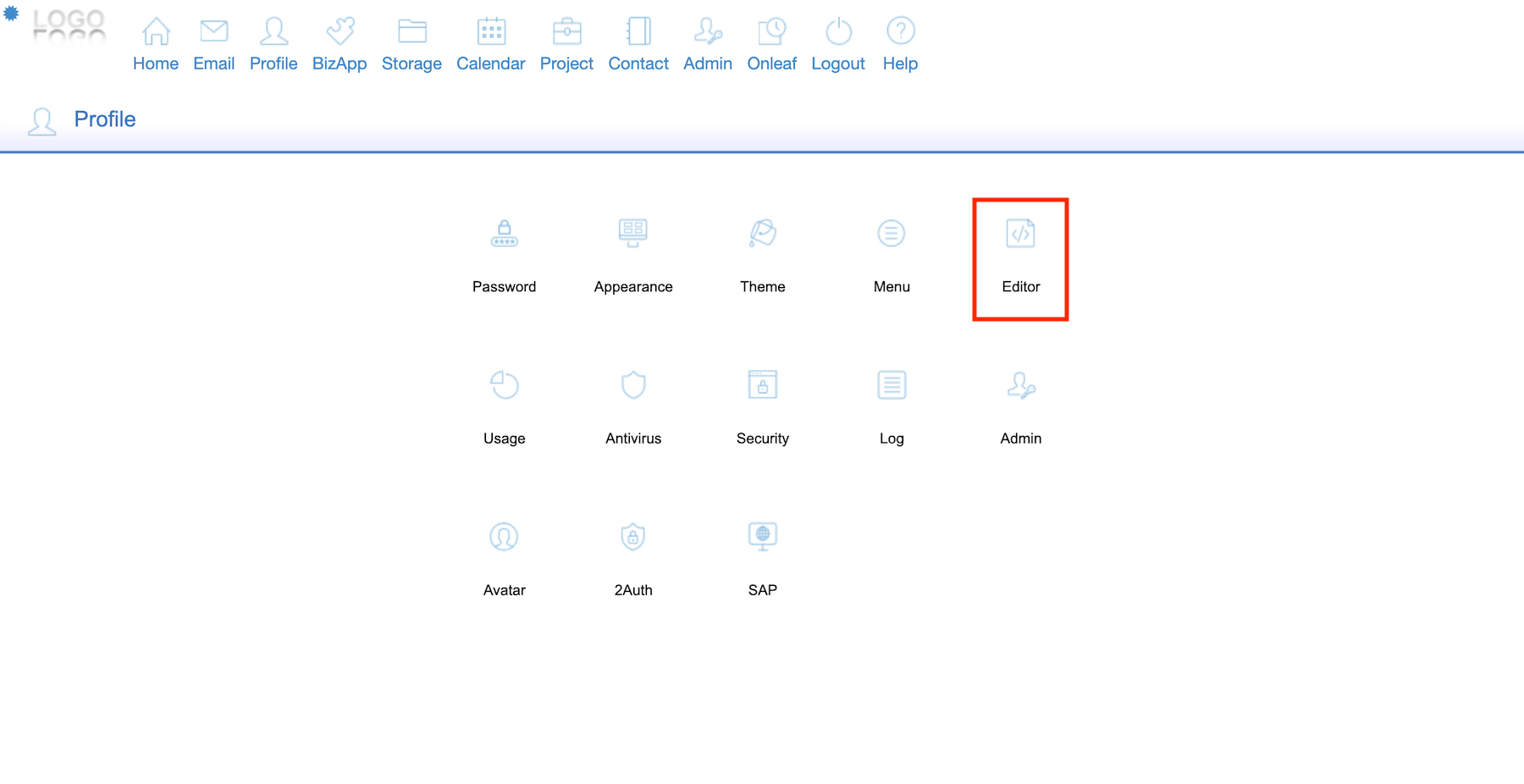
Task: Open the Usage pie chart icon
Action: pos(504,385)
